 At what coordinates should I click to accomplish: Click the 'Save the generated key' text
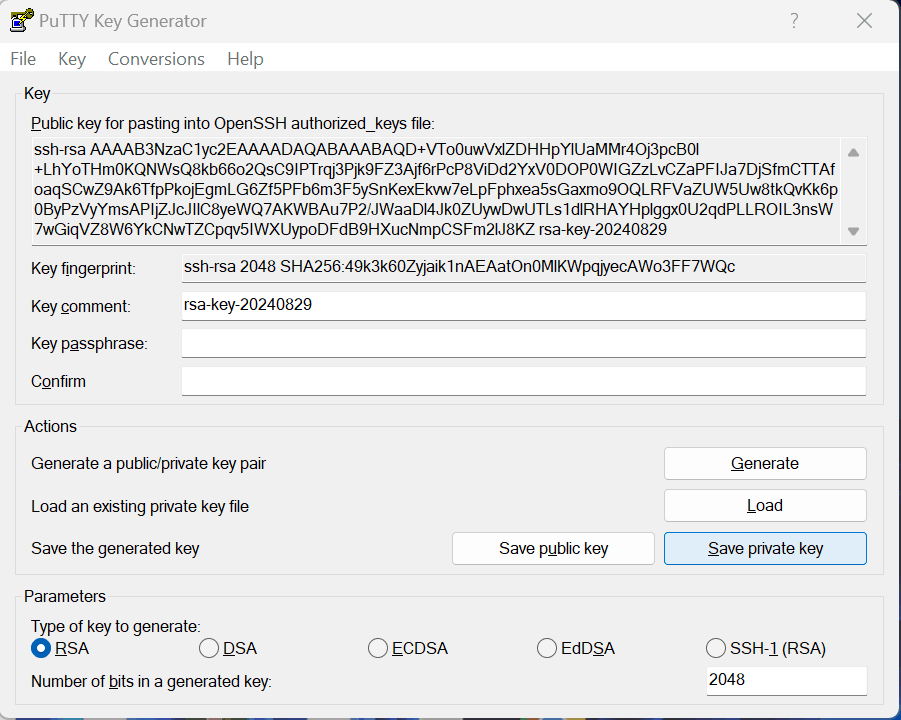(115, 549)
